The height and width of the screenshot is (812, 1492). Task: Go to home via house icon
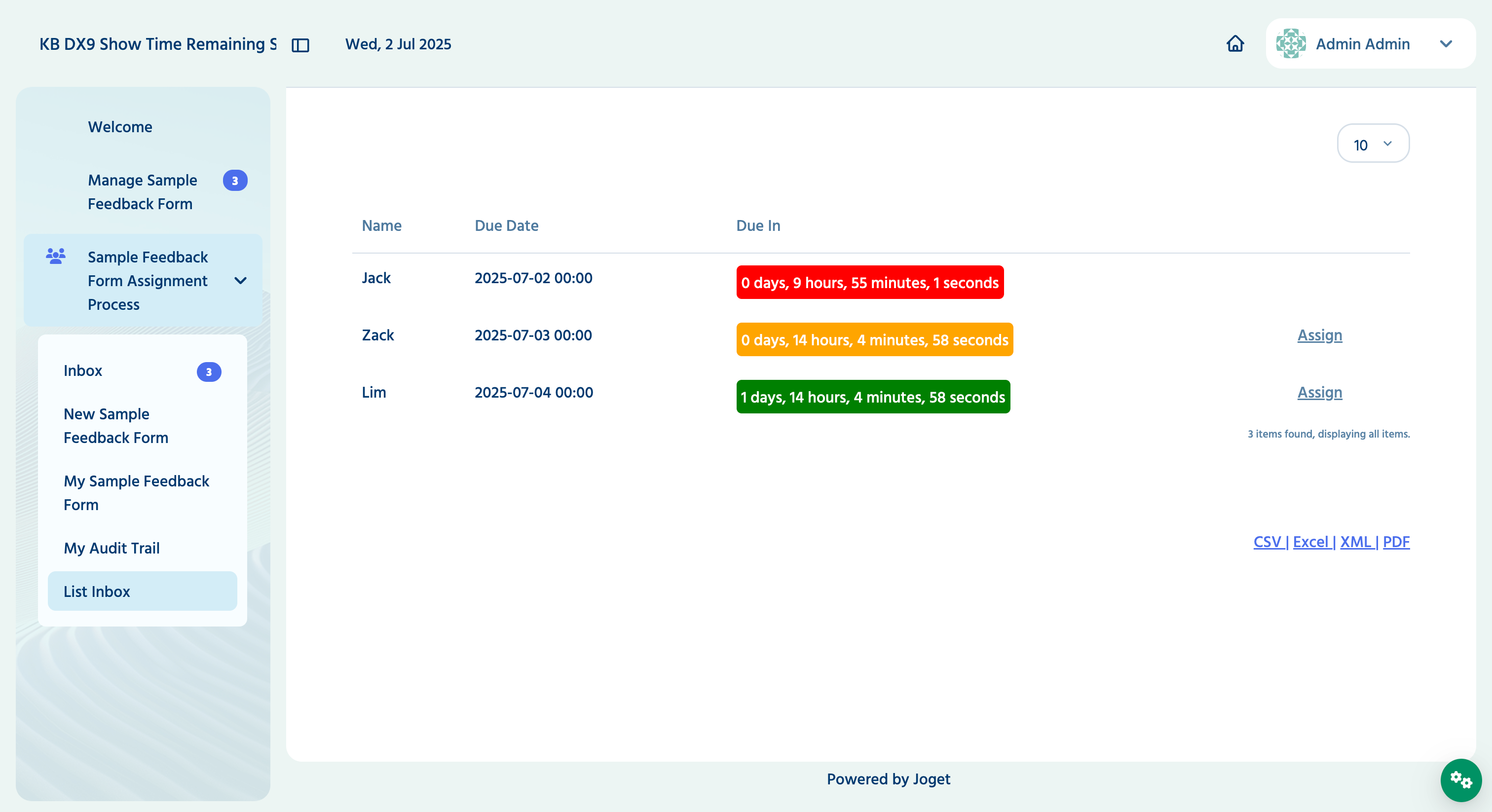point(1235,43)
